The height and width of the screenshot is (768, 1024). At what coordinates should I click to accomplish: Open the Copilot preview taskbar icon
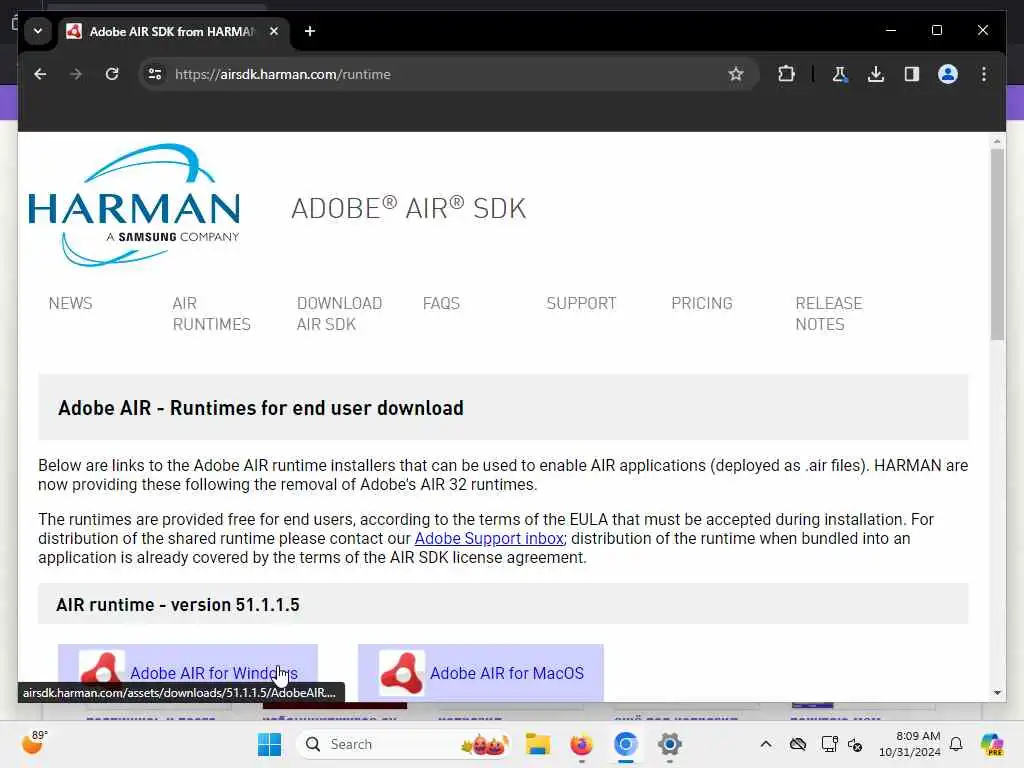point(992,744)
